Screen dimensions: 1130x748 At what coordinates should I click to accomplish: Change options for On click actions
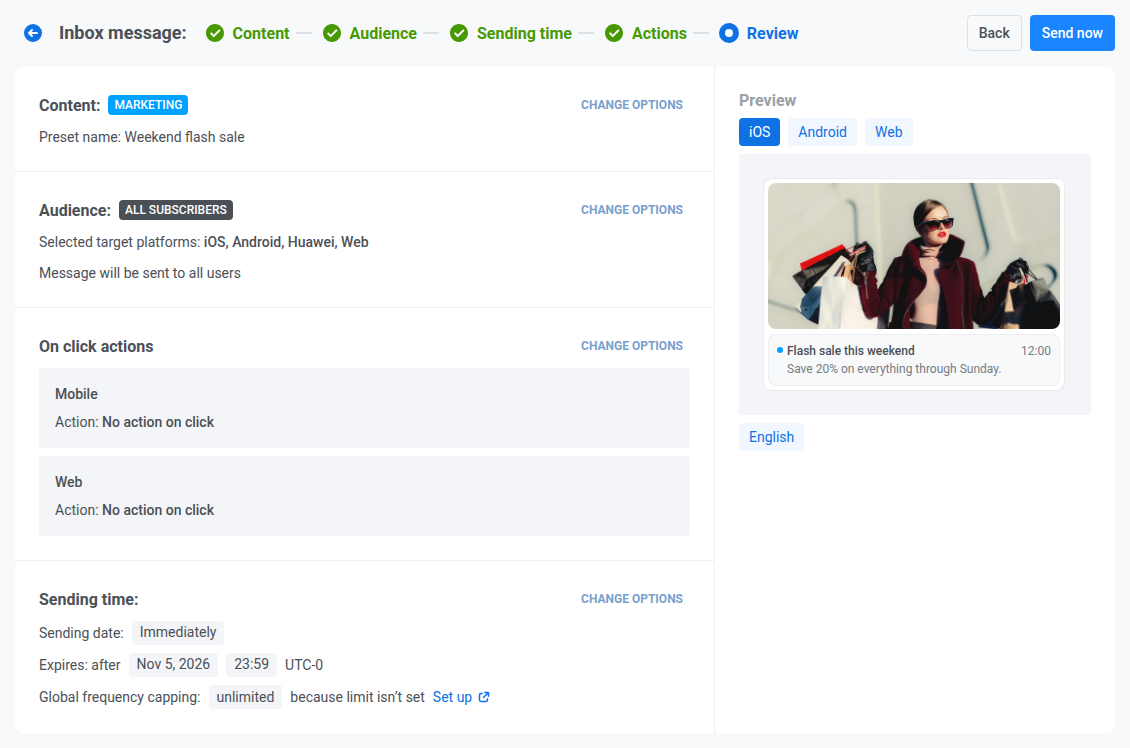[x=632, y=346]
